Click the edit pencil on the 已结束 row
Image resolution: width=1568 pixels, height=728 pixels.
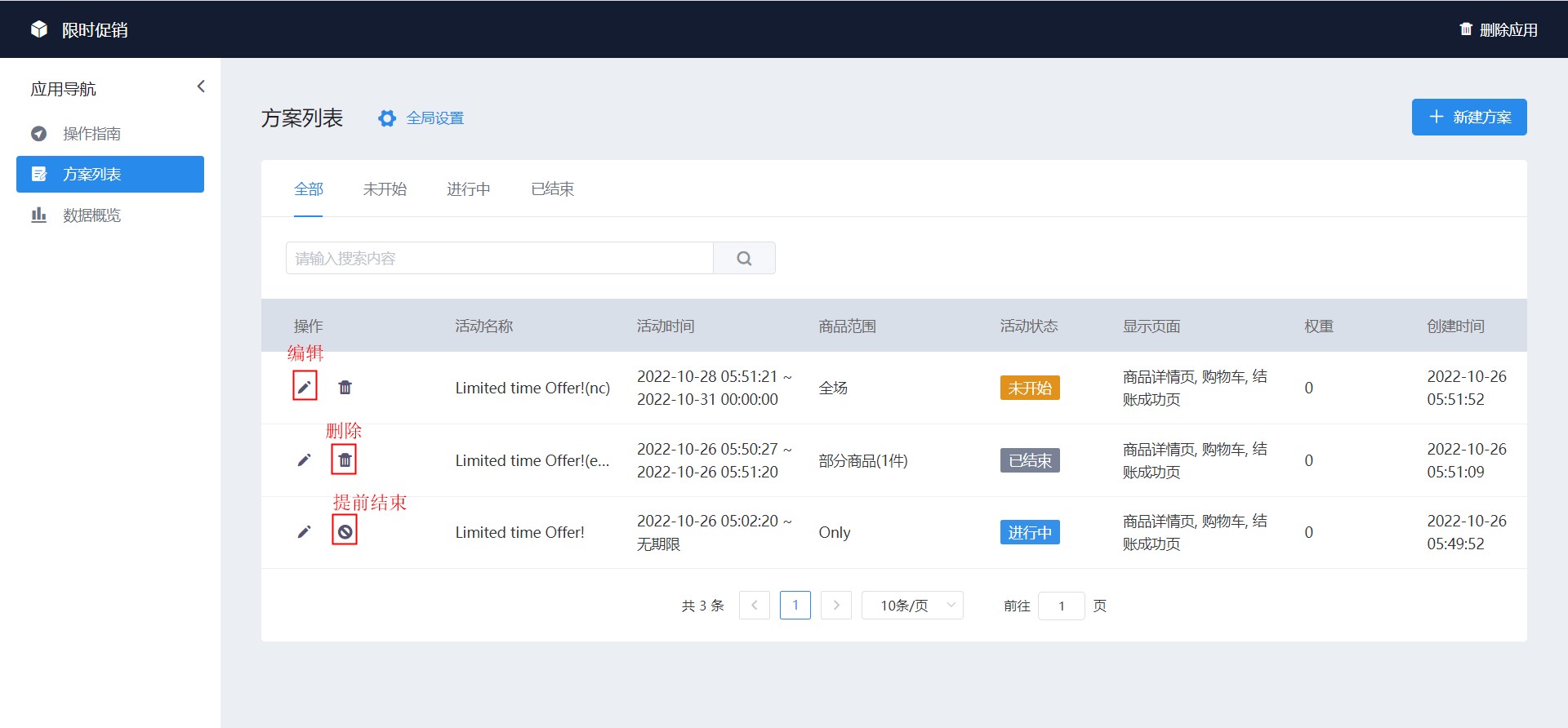tap(305, 460)
